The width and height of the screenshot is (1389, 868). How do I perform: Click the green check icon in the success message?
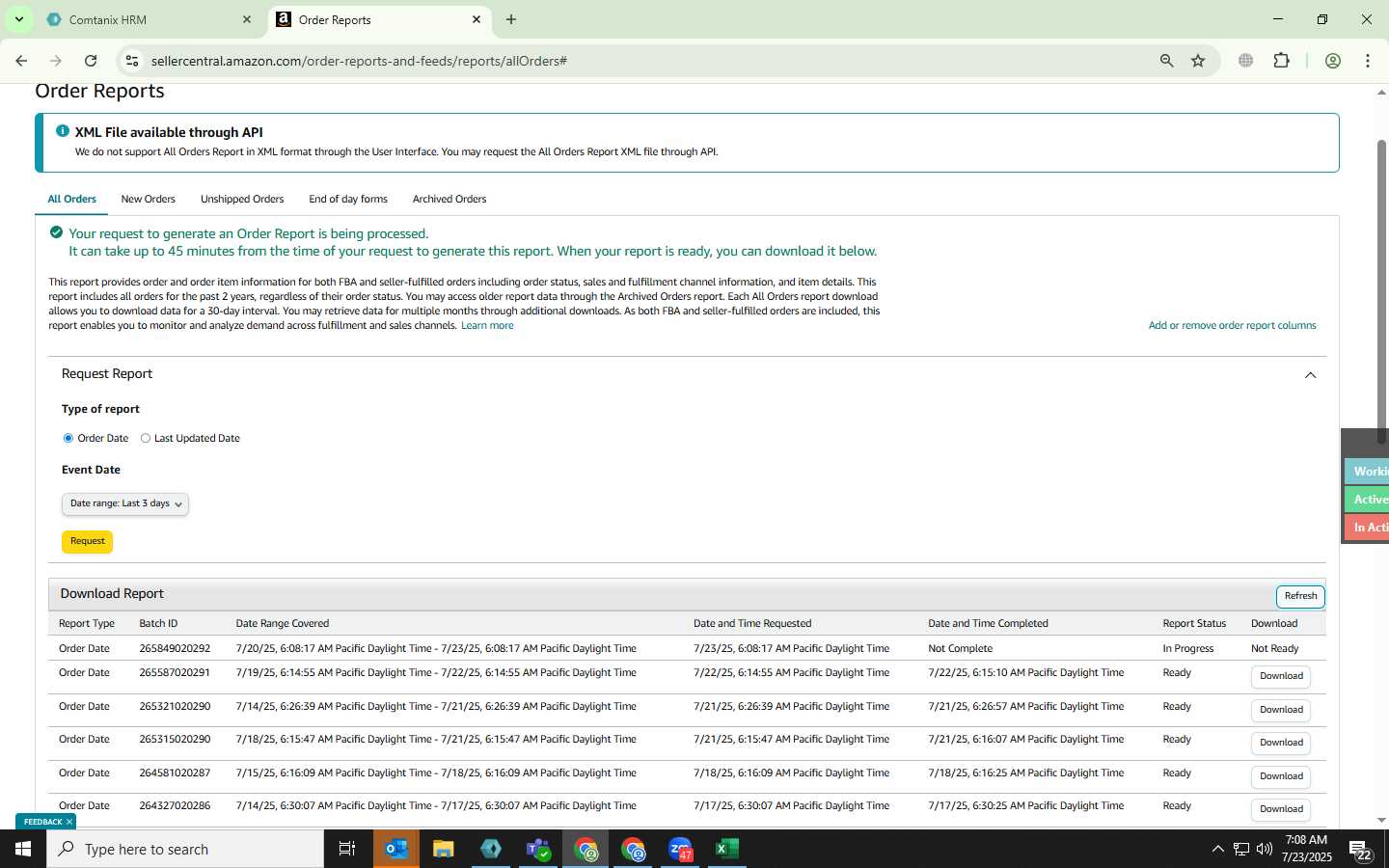[x=56, y=232]
